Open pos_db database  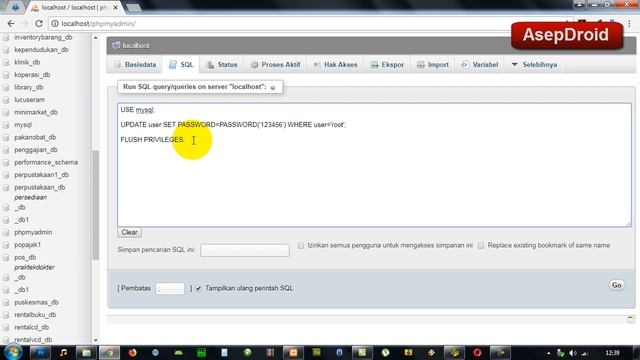coord(25,258)
